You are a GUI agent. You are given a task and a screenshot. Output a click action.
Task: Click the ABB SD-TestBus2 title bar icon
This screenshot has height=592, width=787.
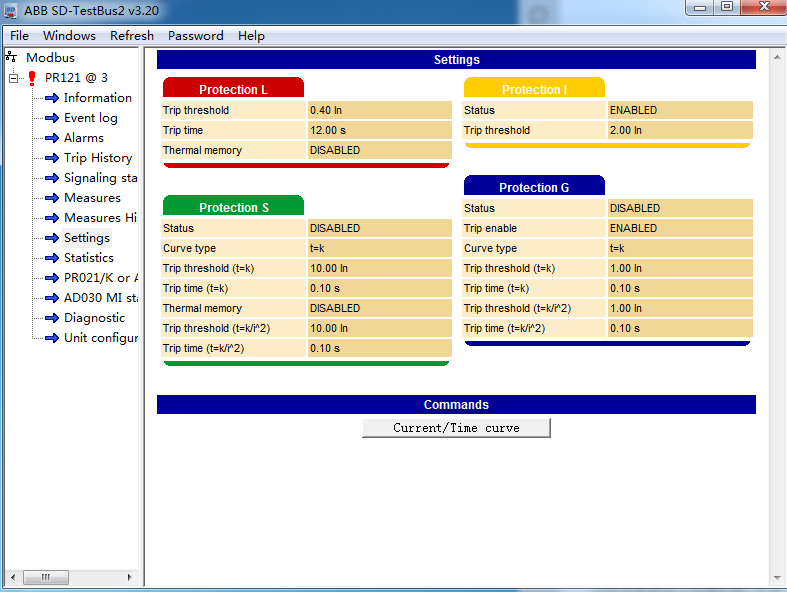click(11, 11)
